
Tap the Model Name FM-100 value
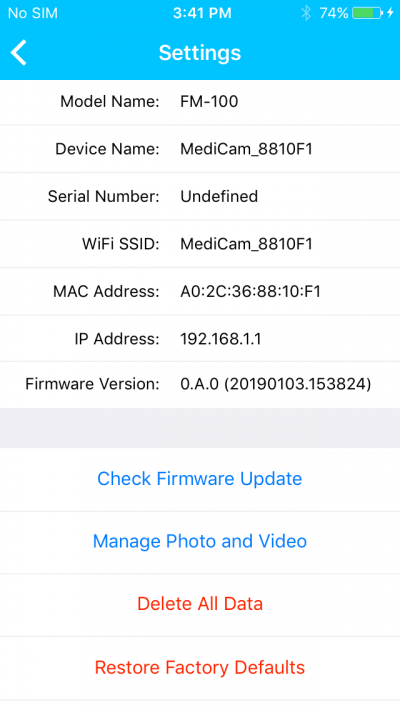coord(209,101)
